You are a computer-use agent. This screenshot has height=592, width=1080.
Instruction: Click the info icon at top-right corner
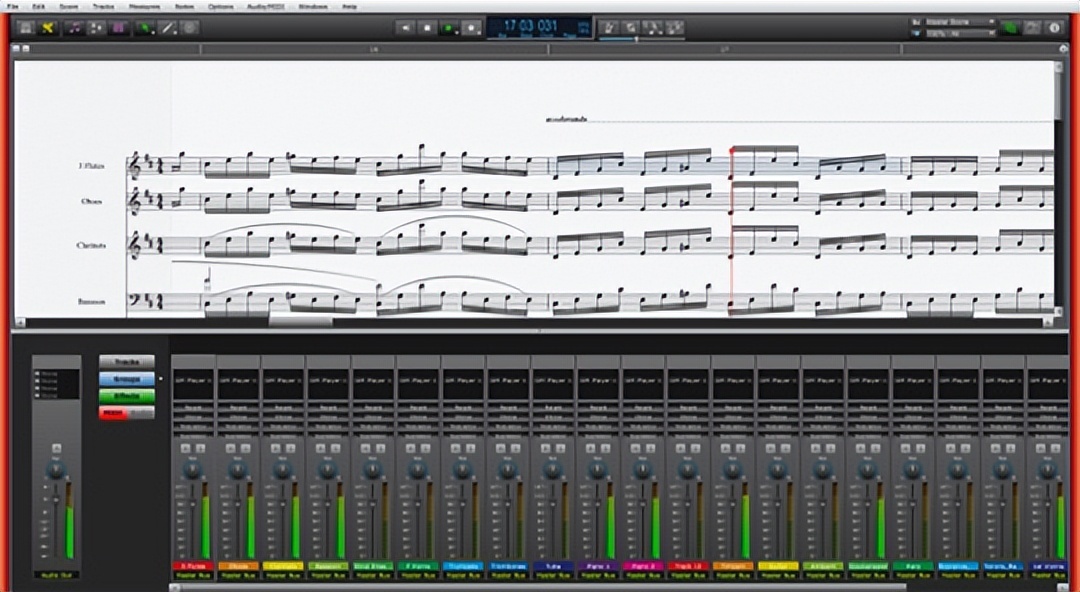point(1054,28)
